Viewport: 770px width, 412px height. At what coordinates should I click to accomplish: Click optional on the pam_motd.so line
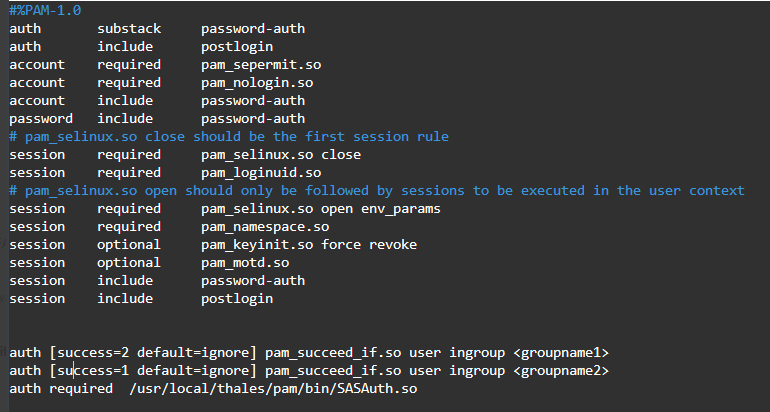click(x=128, y=262)
